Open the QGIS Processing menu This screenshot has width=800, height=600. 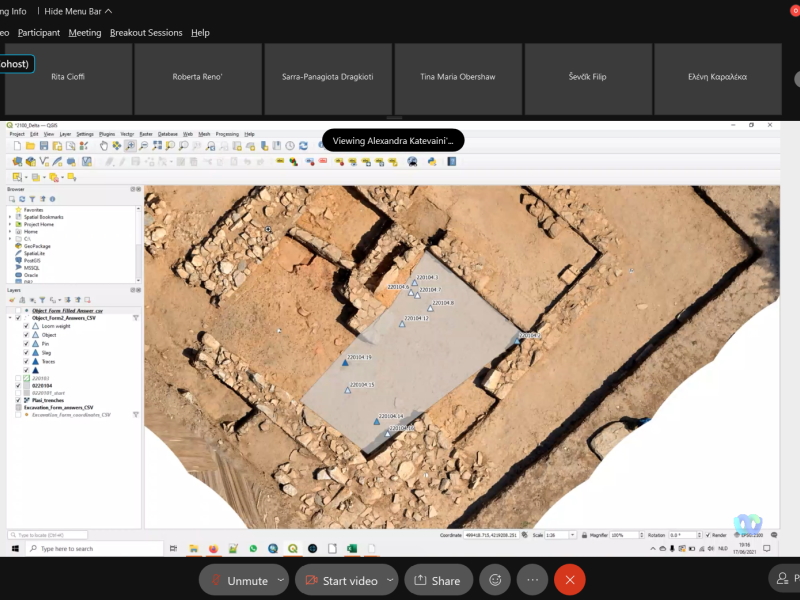(x=227, y=134)
